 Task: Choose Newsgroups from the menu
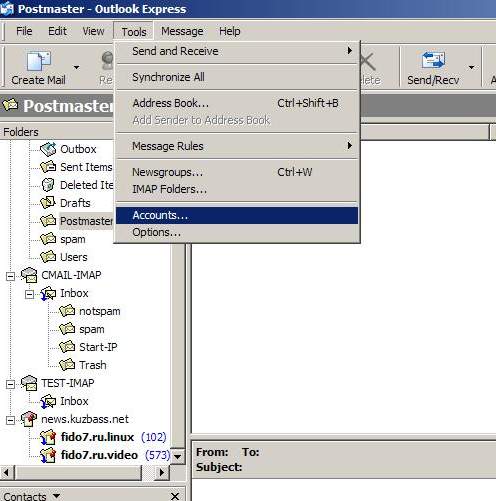237,172
